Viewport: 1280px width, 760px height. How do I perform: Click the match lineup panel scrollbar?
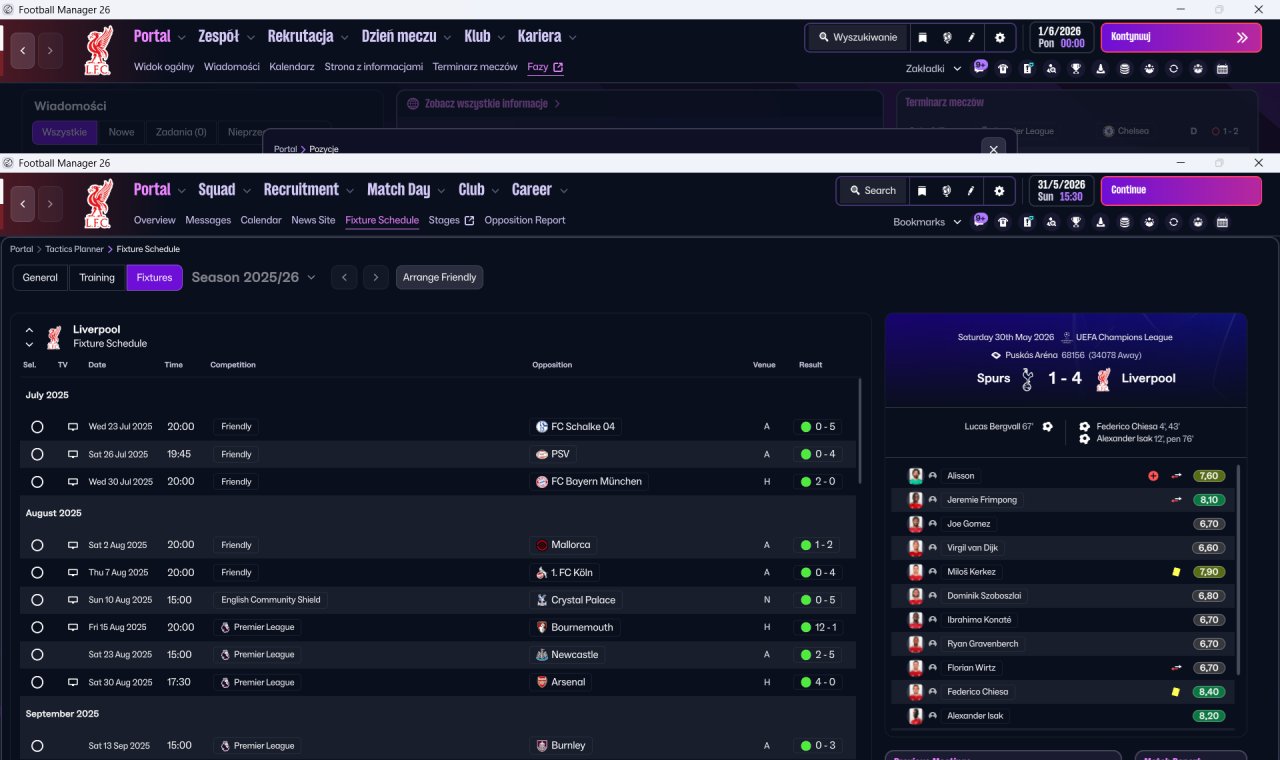(1238, 570)
